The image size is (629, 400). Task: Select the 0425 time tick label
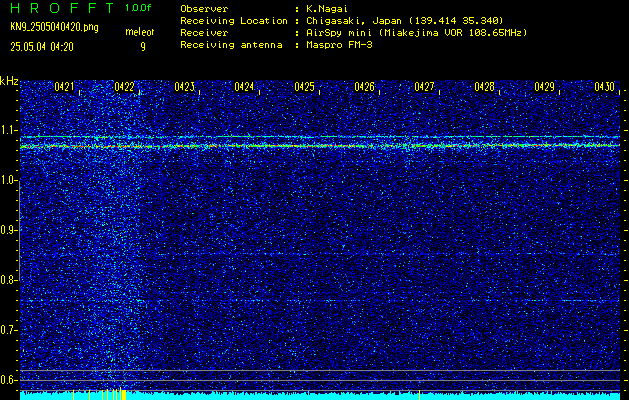(x=304, y=86)
